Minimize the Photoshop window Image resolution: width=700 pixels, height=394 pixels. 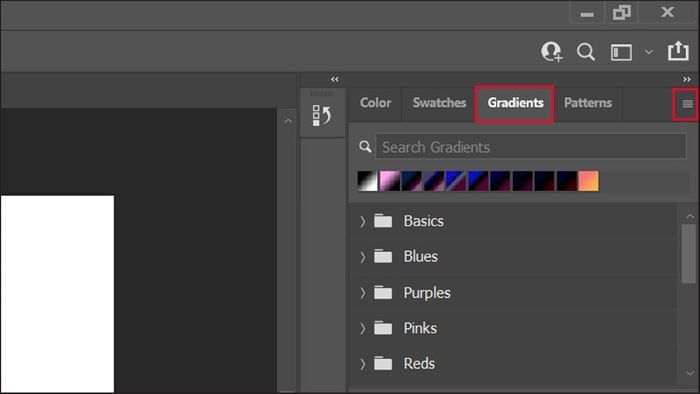(x=587, y=14)
